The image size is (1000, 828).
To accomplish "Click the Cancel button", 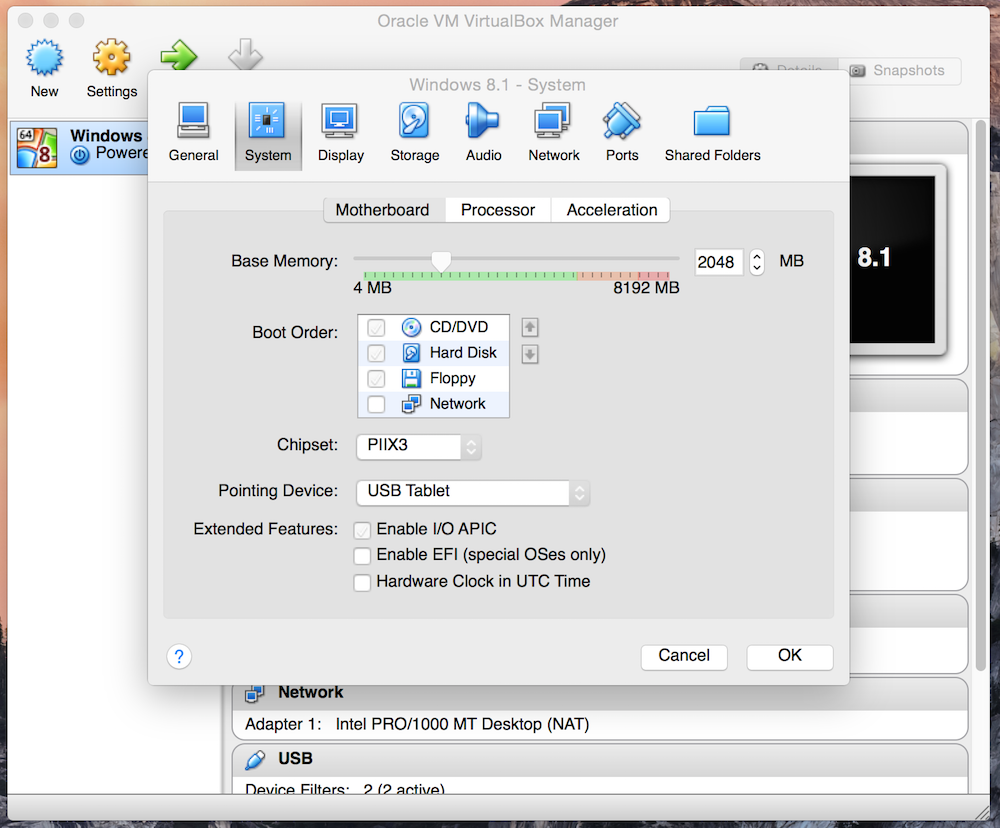I will point(684,656).
